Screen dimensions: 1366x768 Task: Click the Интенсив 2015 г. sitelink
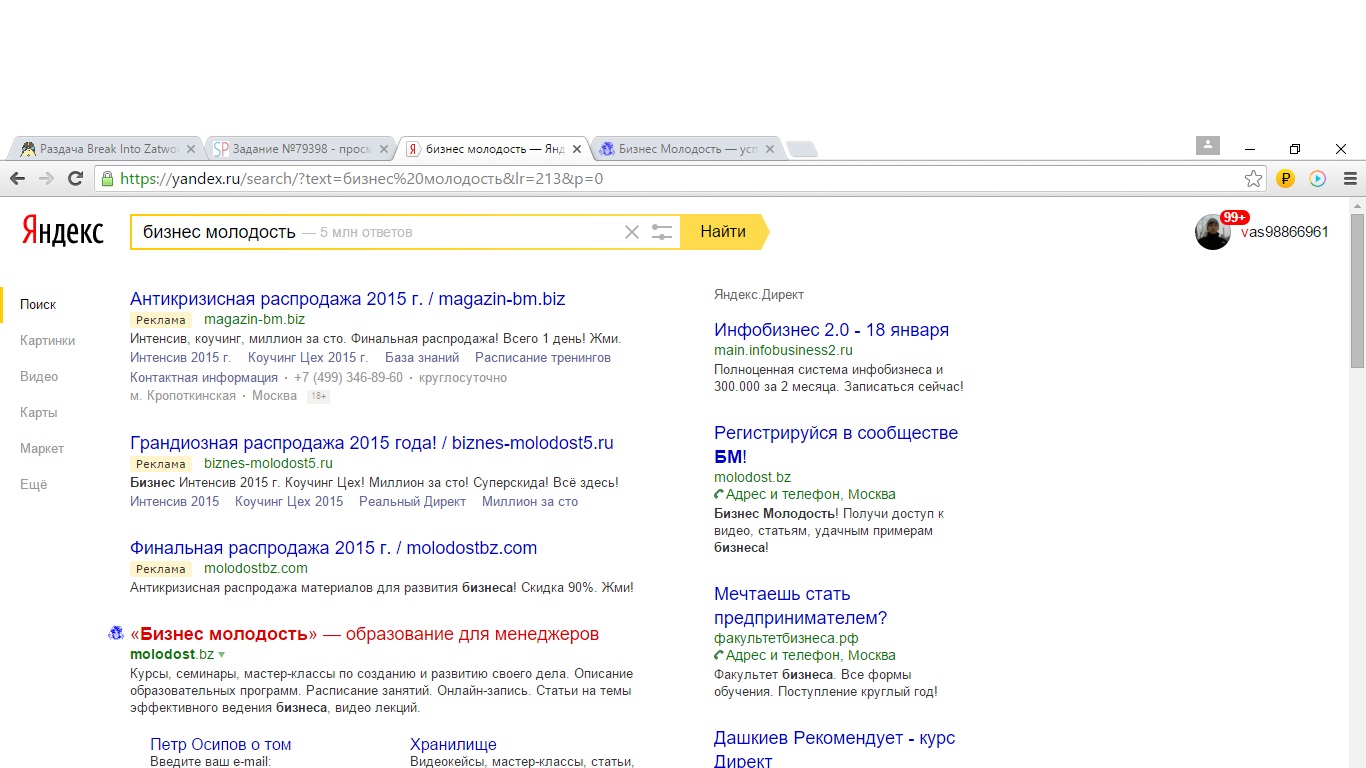181,358
